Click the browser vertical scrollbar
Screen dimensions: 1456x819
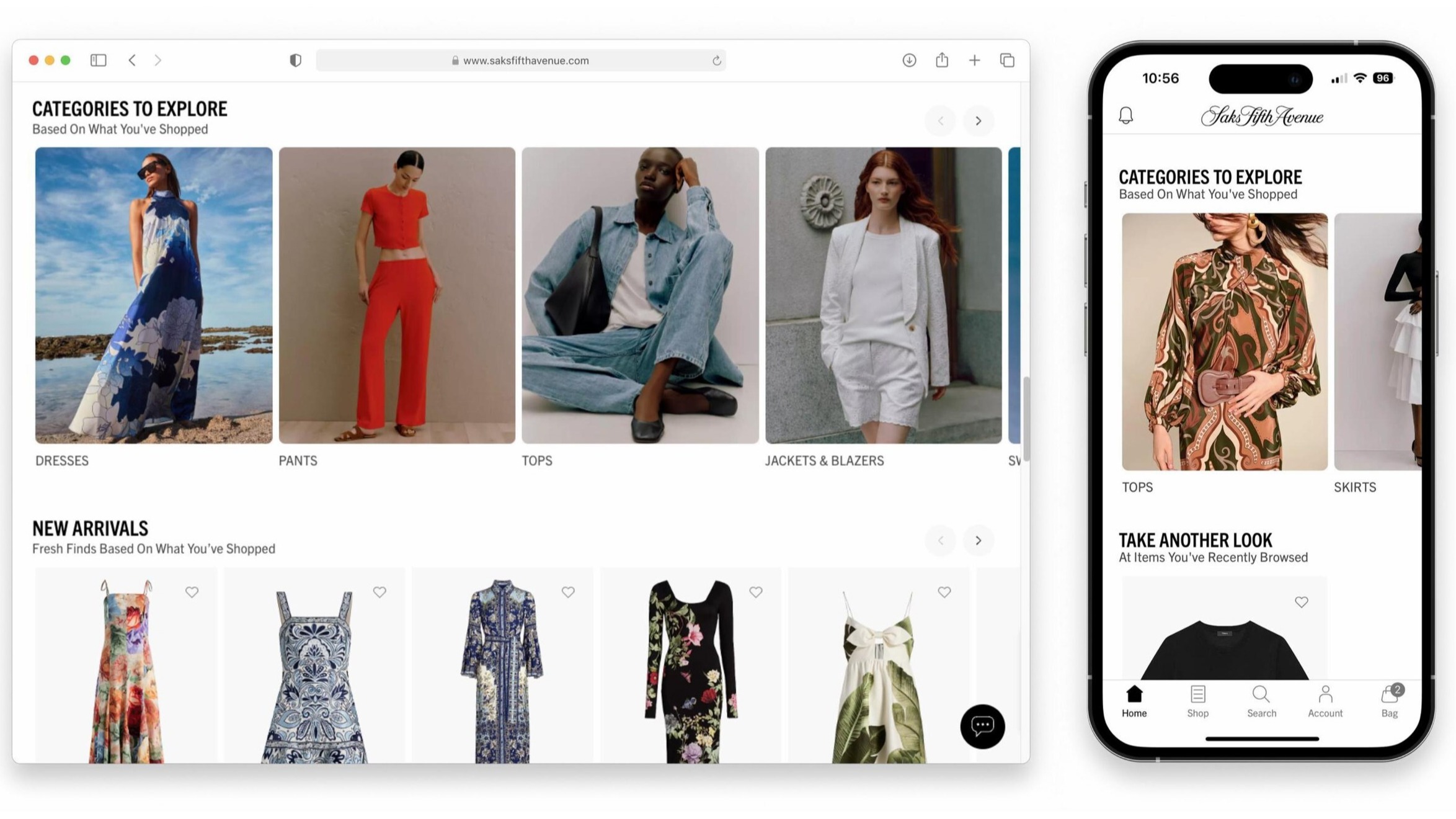click(1026, 419)
